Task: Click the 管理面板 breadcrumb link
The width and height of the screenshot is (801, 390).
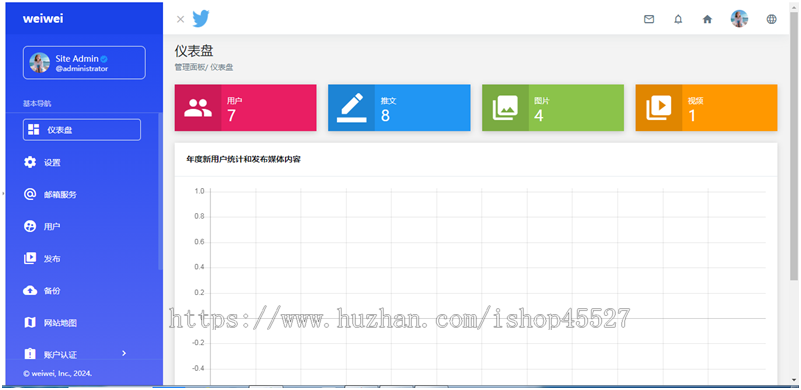Action: 190,67
